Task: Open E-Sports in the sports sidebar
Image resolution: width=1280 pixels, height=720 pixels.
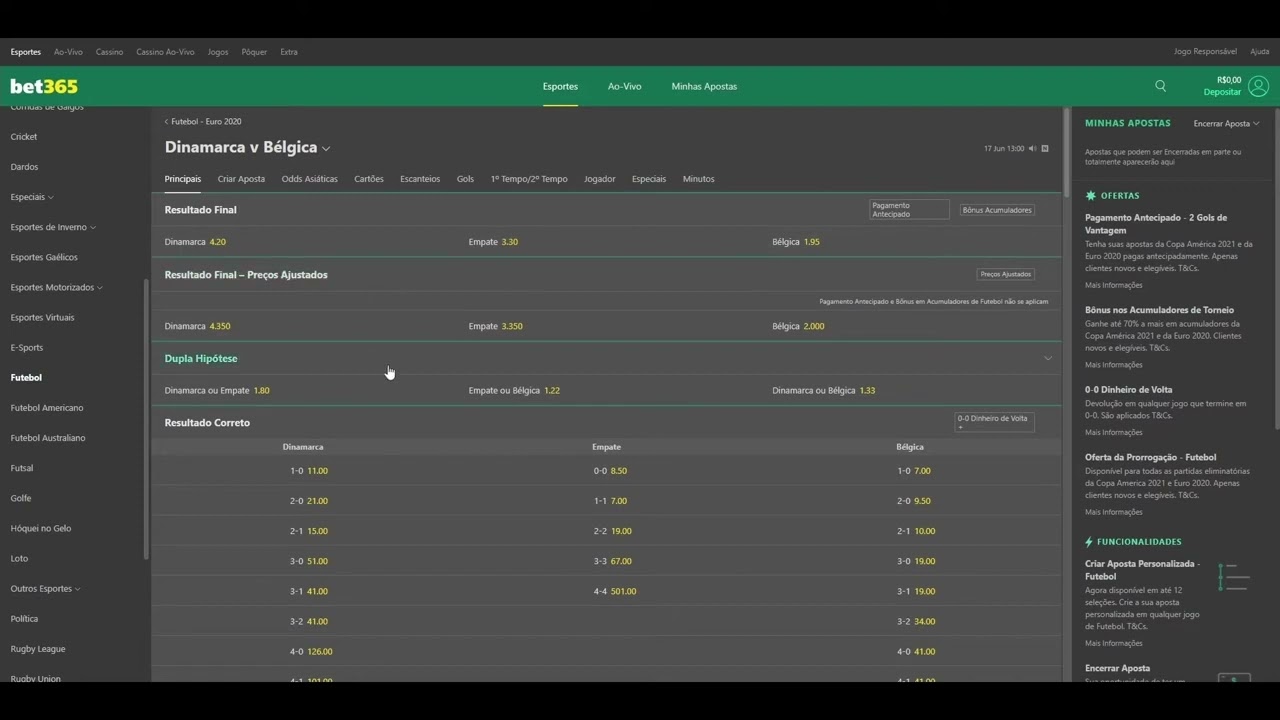Action: (x=27, y=348)
